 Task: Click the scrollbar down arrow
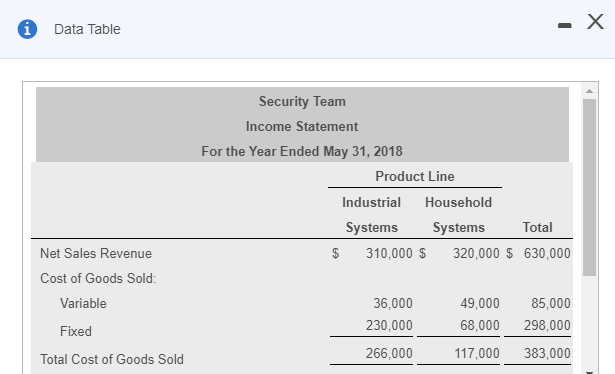click(x=589, y=372)
